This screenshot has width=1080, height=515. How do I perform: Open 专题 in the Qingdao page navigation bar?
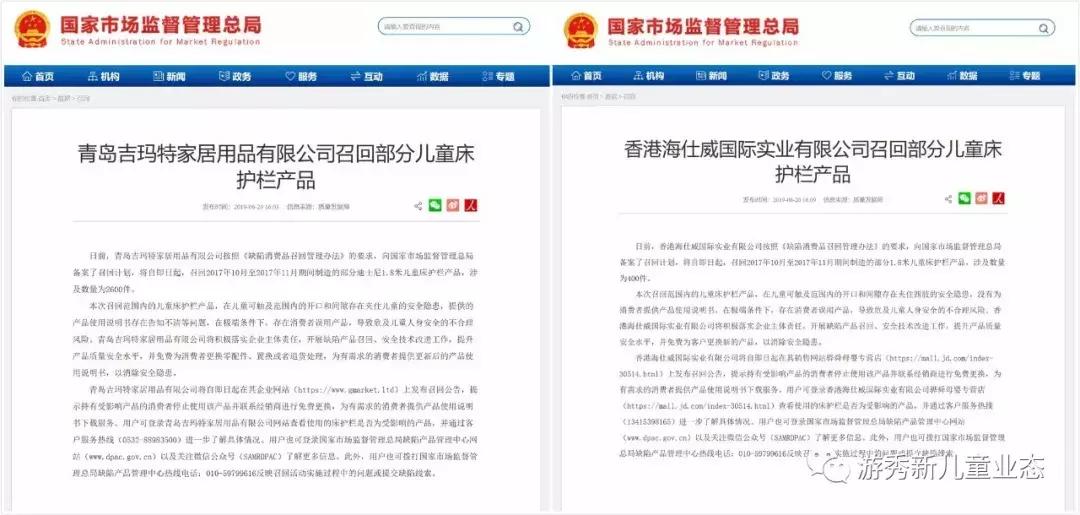[498, 76]
